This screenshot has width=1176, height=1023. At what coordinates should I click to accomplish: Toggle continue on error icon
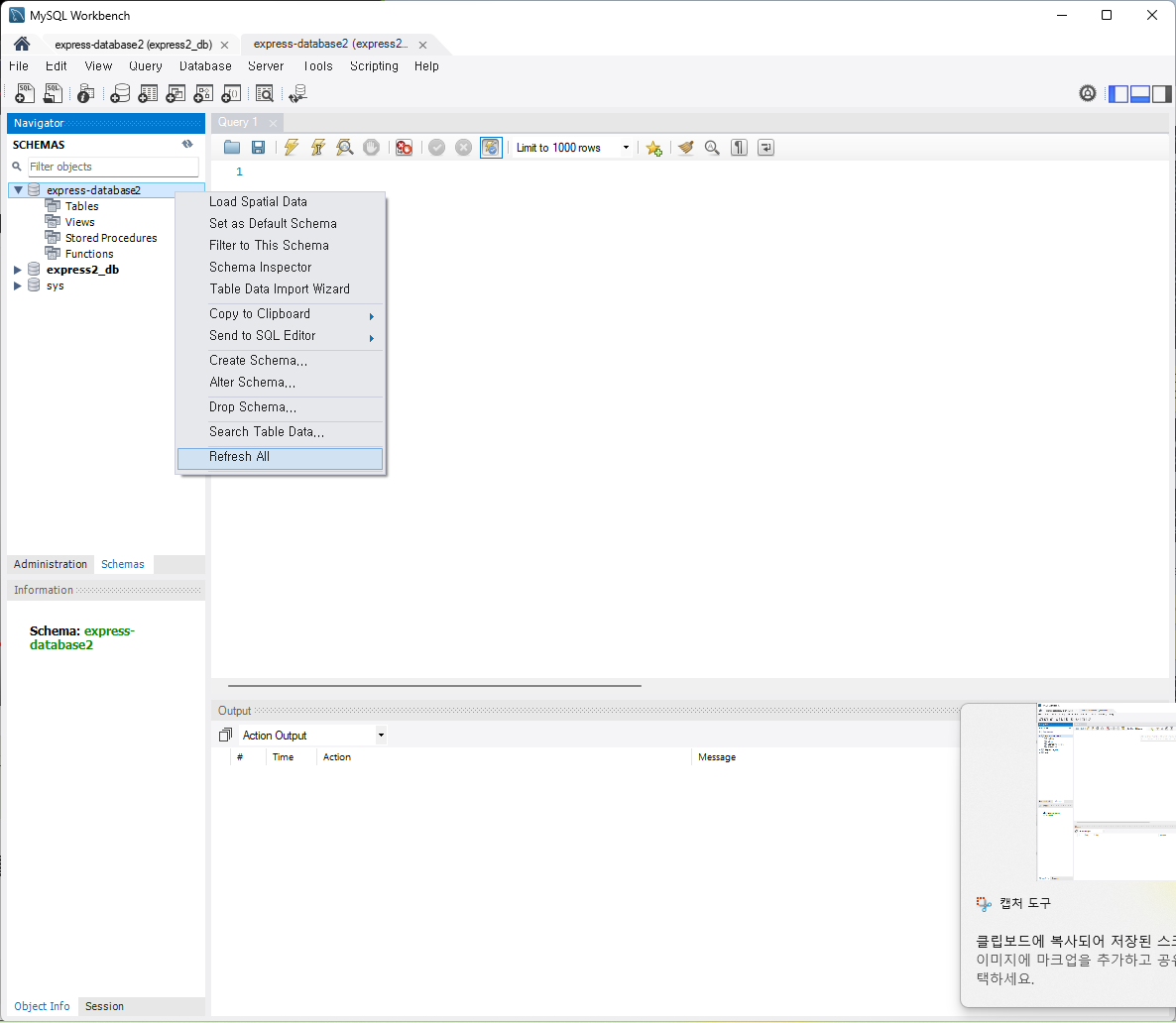coord(404,147)
